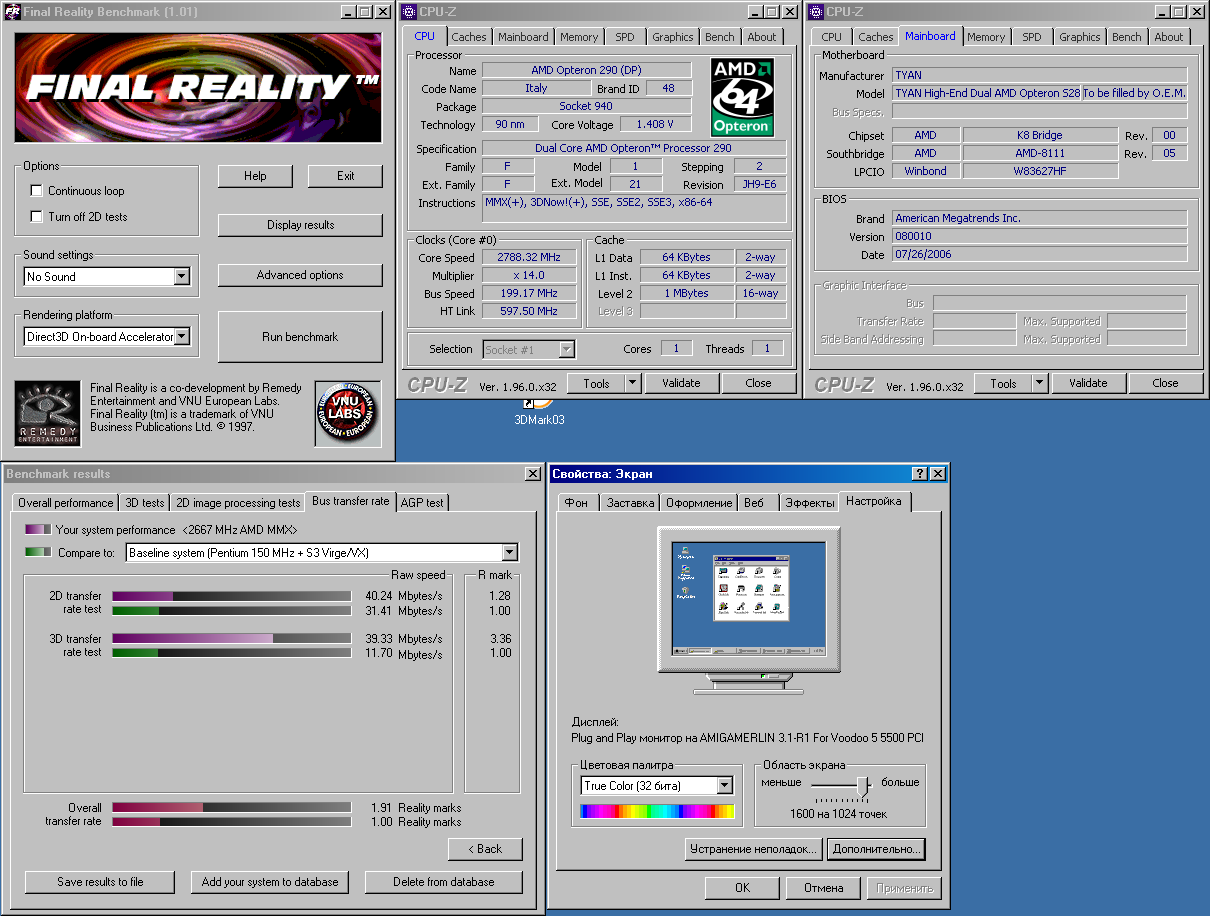Open the Selection Socket #1 dropdown
1210x916 pixels.
point(567,349)
